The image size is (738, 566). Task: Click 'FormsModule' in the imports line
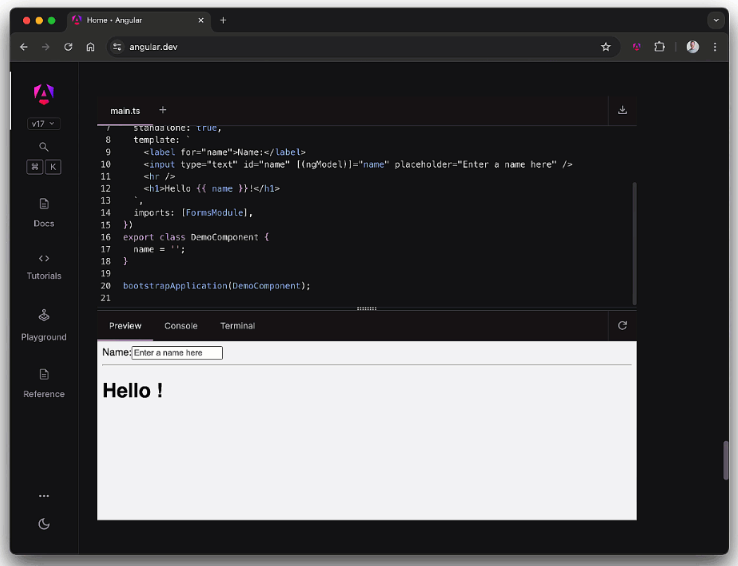[215, 213]
